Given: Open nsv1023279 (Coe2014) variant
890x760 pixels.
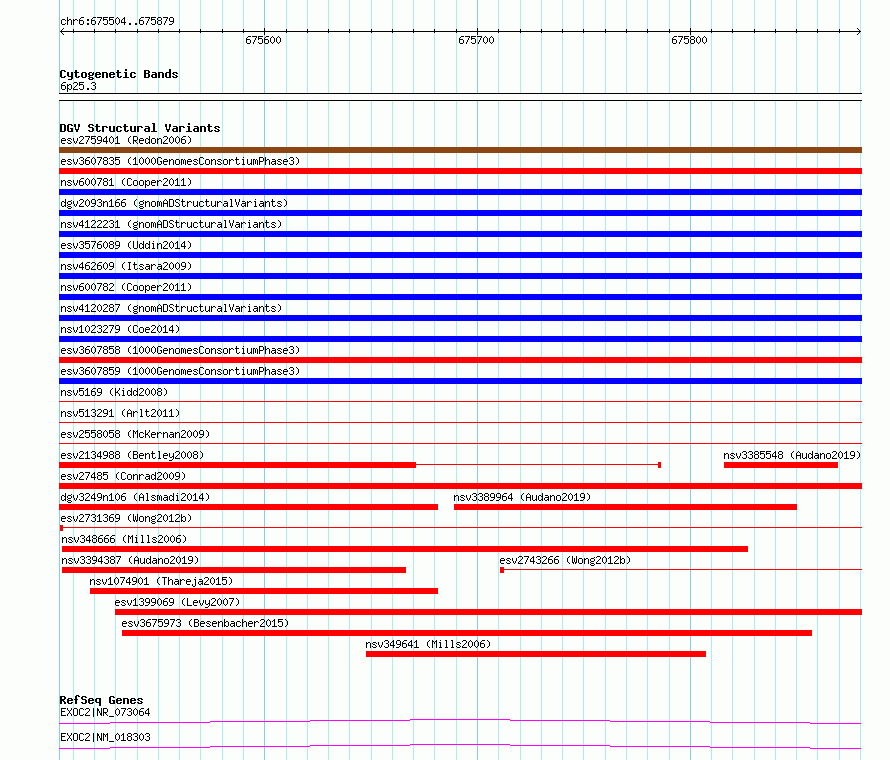Looking at the screenshot, I should click(120, 329).
